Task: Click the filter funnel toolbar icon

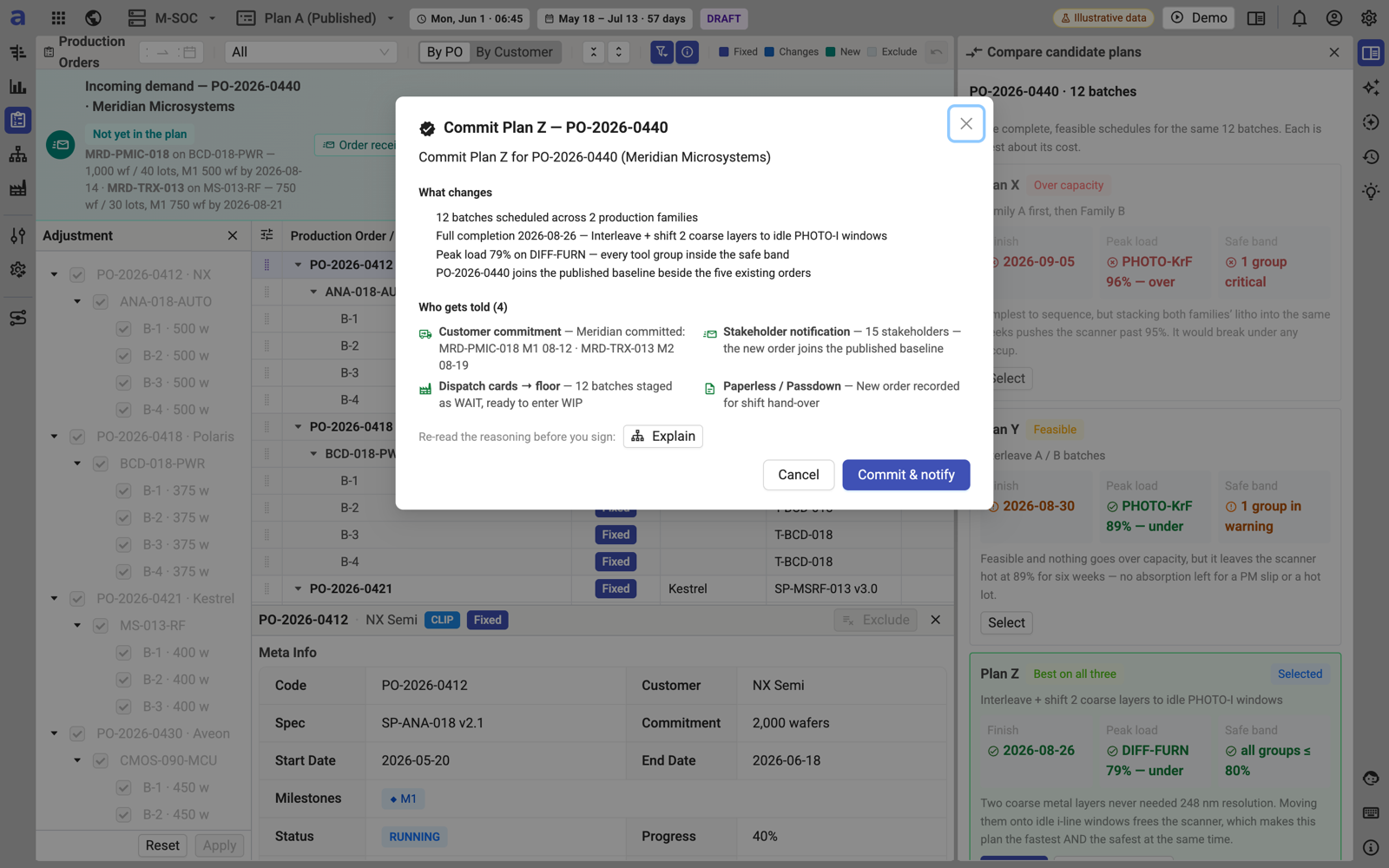Action: coord(662,52)
